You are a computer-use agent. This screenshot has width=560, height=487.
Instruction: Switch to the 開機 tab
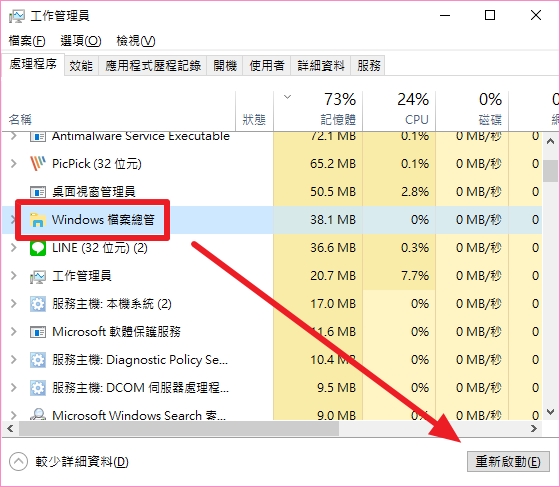pos(225,65)
